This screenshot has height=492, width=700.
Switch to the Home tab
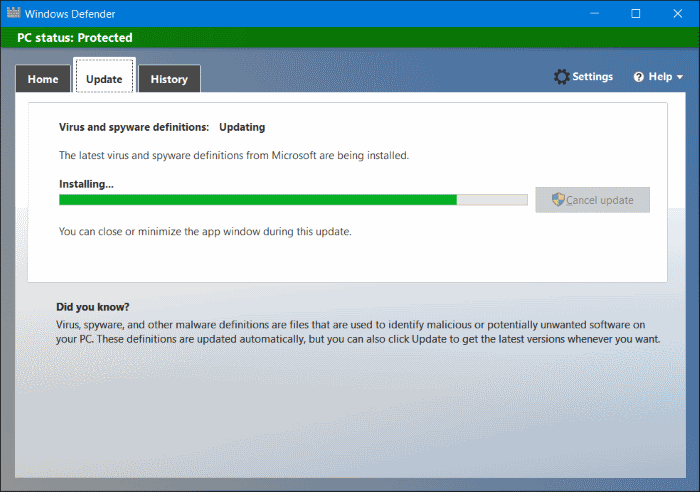click(43, 79)
